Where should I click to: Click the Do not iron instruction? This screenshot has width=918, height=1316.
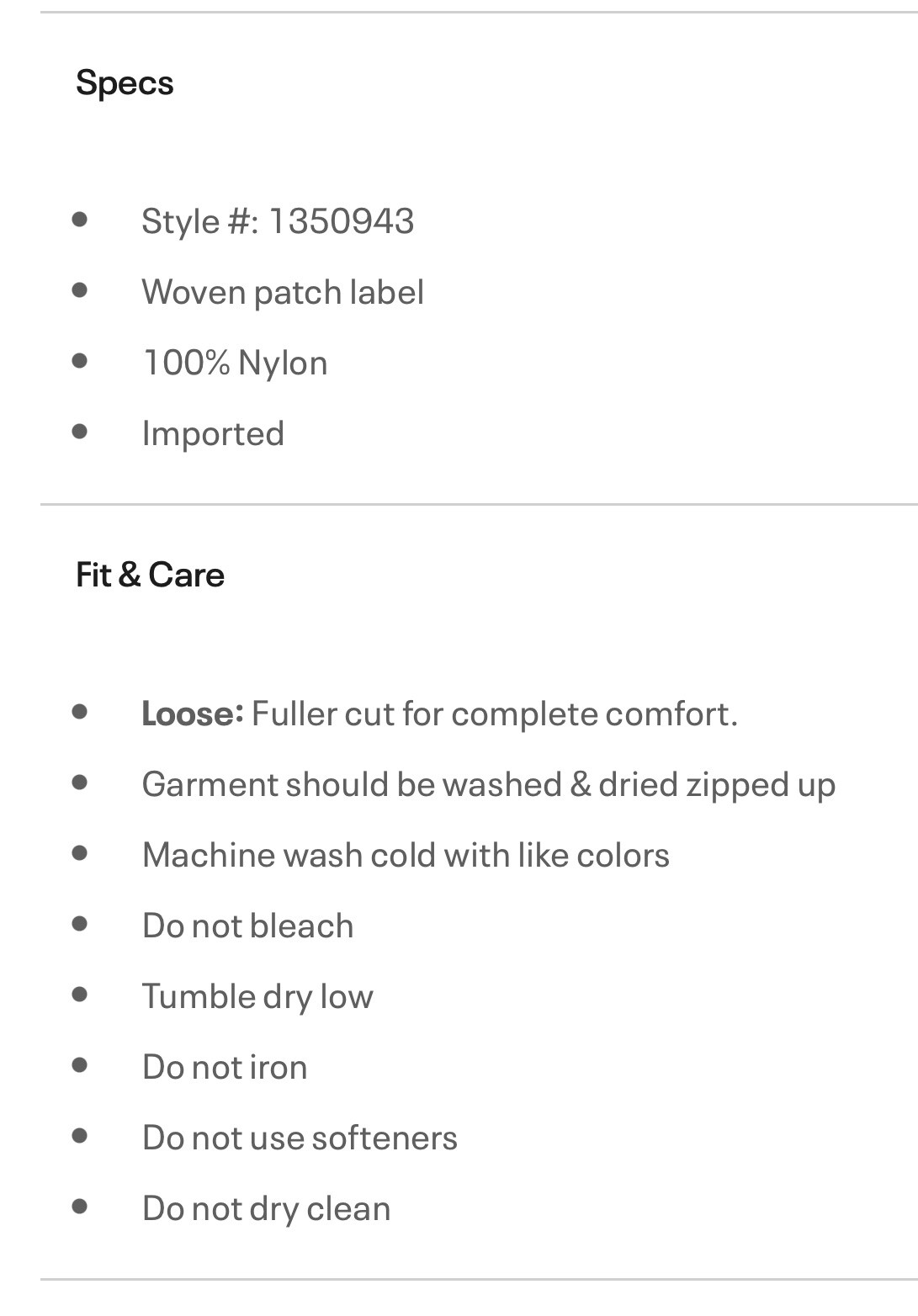pyautogui.click(x=225, y=1067)
